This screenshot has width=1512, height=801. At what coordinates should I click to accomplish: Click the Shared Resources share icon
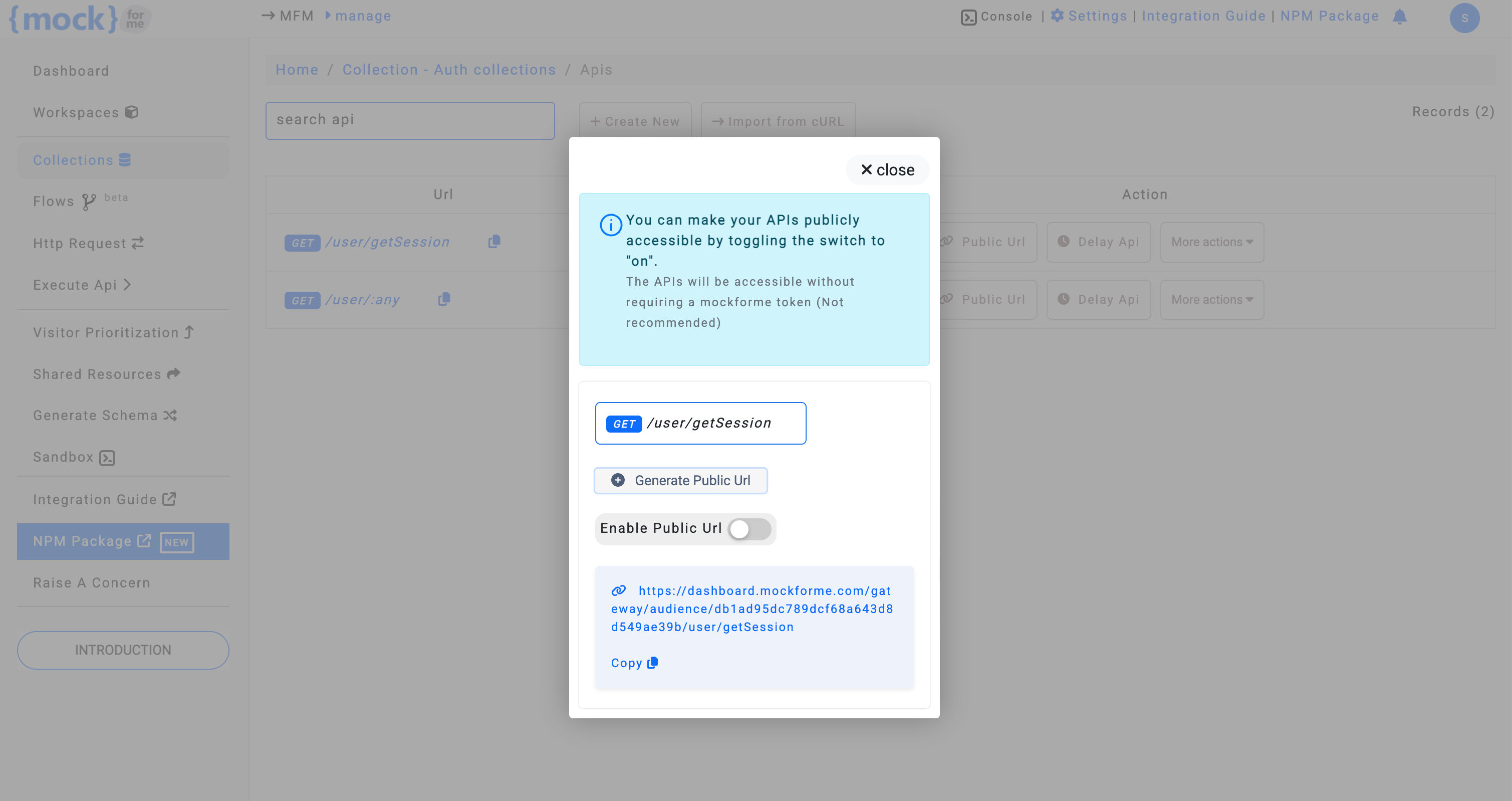(x=173, y=373)
